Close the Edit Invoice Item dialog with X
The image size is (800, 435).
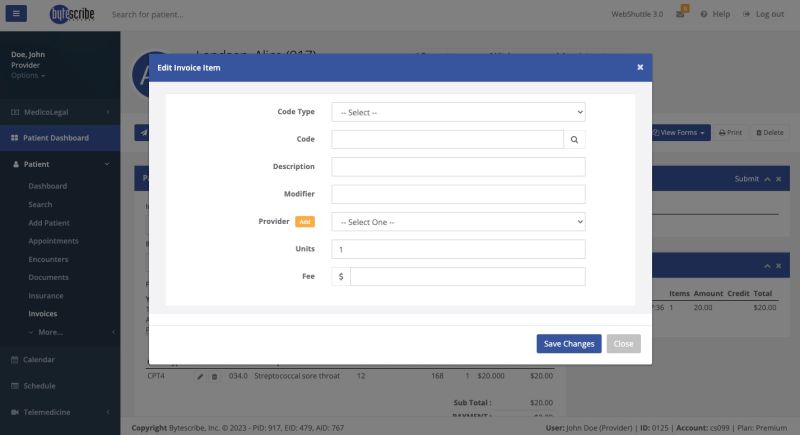[640, 67]
